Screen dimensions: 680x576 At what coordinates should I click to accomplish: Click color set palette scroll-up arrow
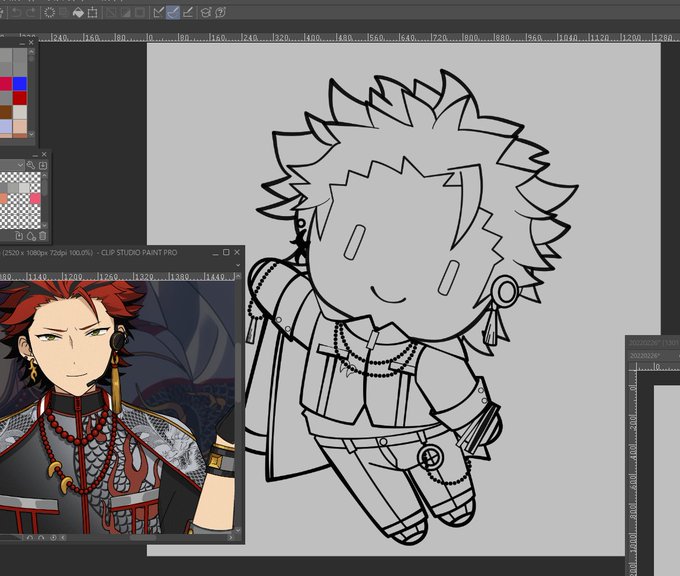(x=31, y=52)
